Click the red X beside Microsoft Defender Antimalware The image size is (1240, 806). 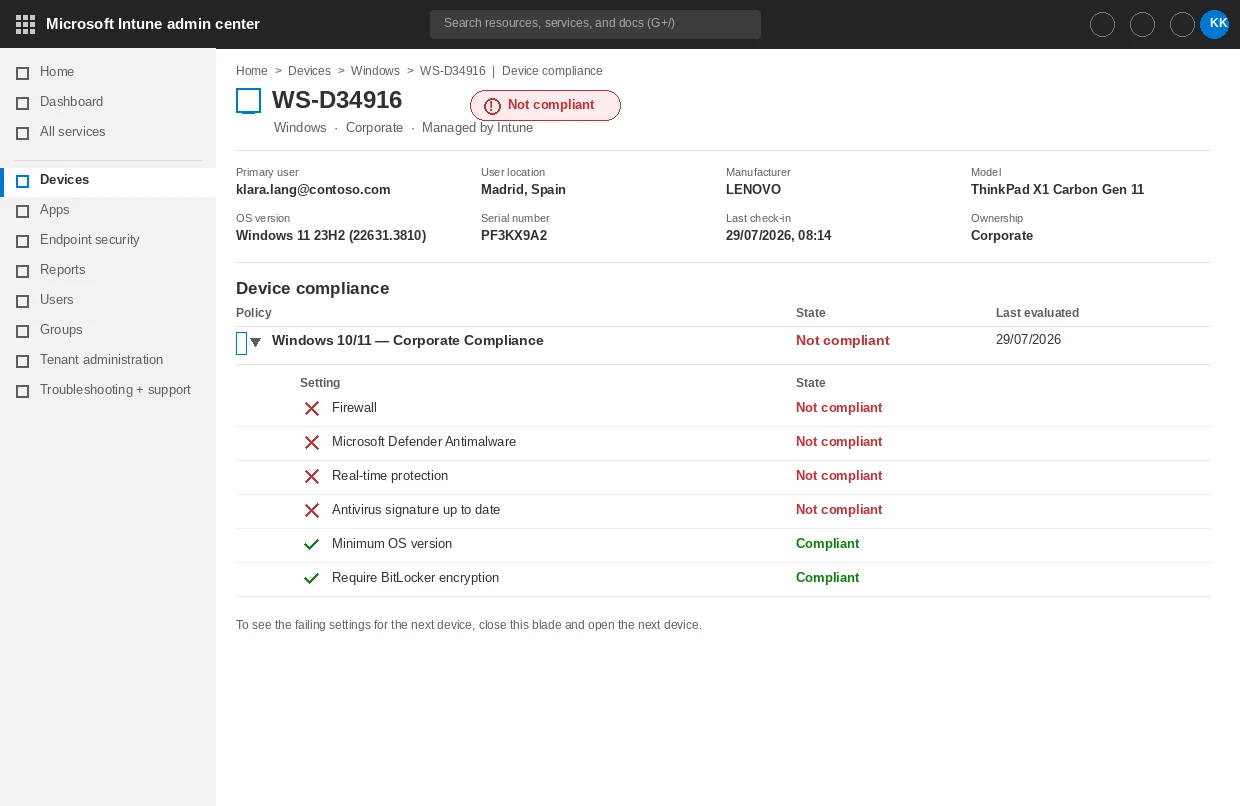click(312, 442)
